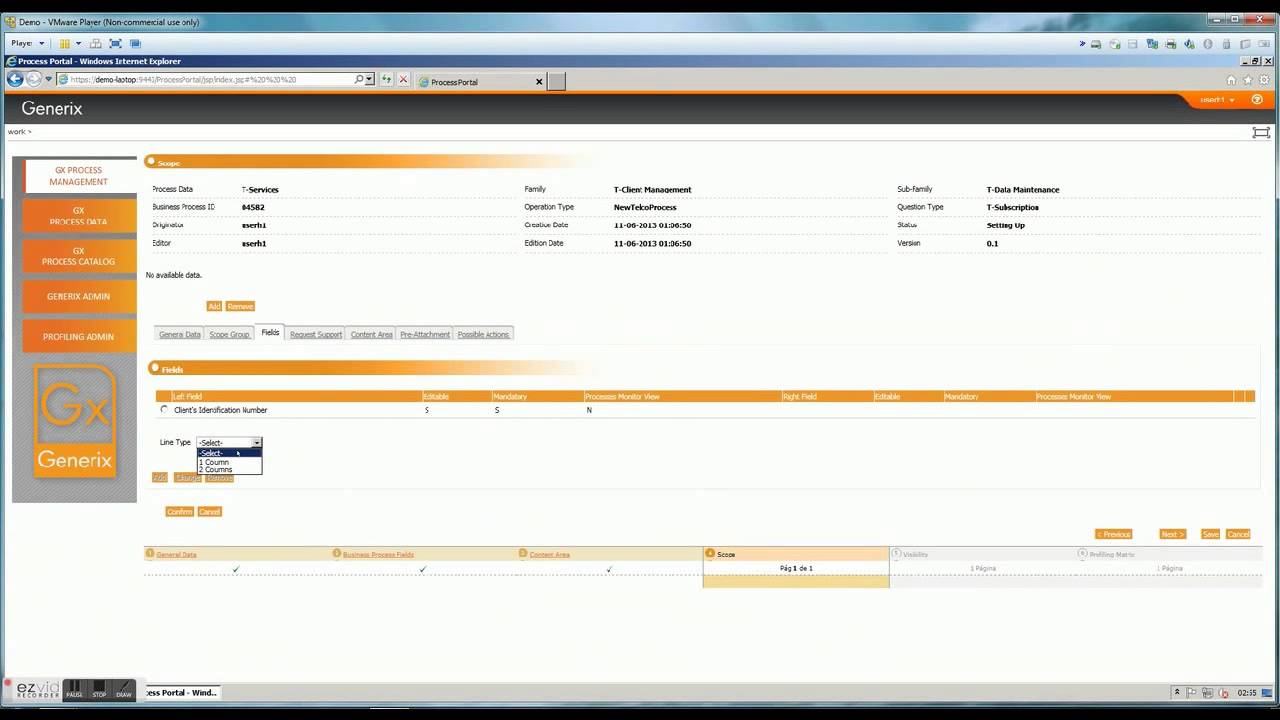
Task: Open the Internet Explorer favorites star
Action: (1247, 80)
